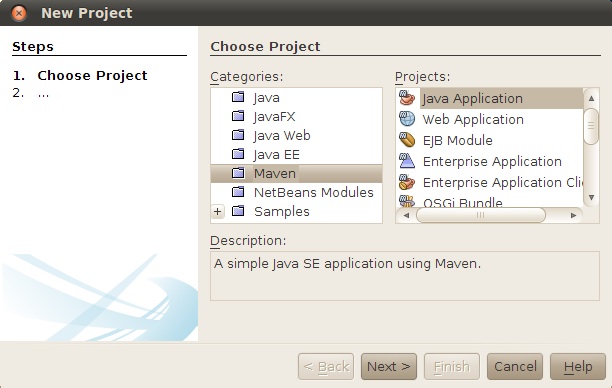Click the Java category folder icon
The height and width of the screenshot is (388, 612).
click(238, 97)
